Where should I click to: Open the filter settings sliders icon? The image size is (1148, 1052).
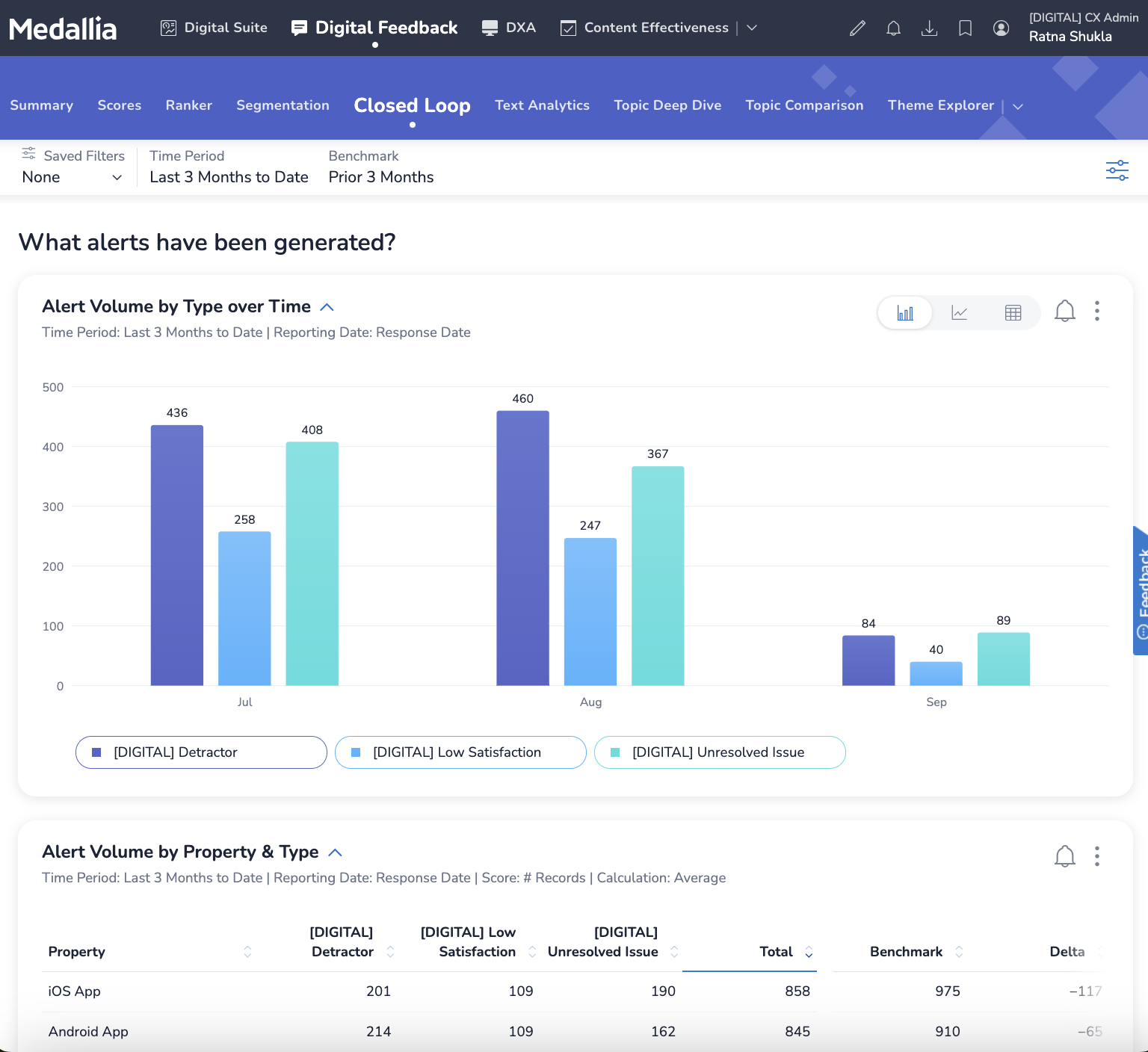tap(1117, 170)
